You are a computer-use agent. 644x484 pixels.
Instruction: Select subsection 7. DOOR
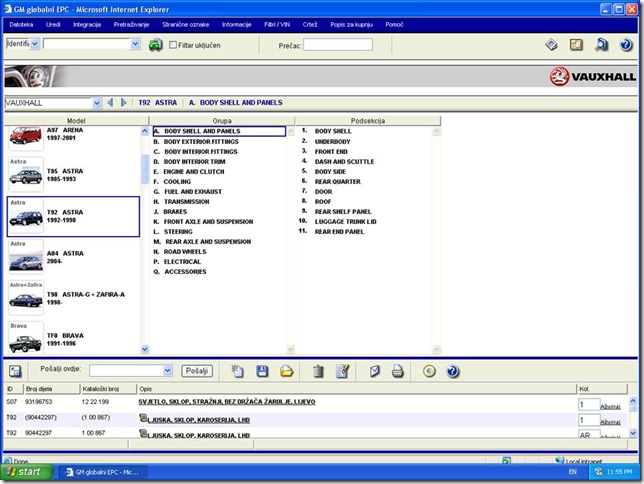(317, 192)
